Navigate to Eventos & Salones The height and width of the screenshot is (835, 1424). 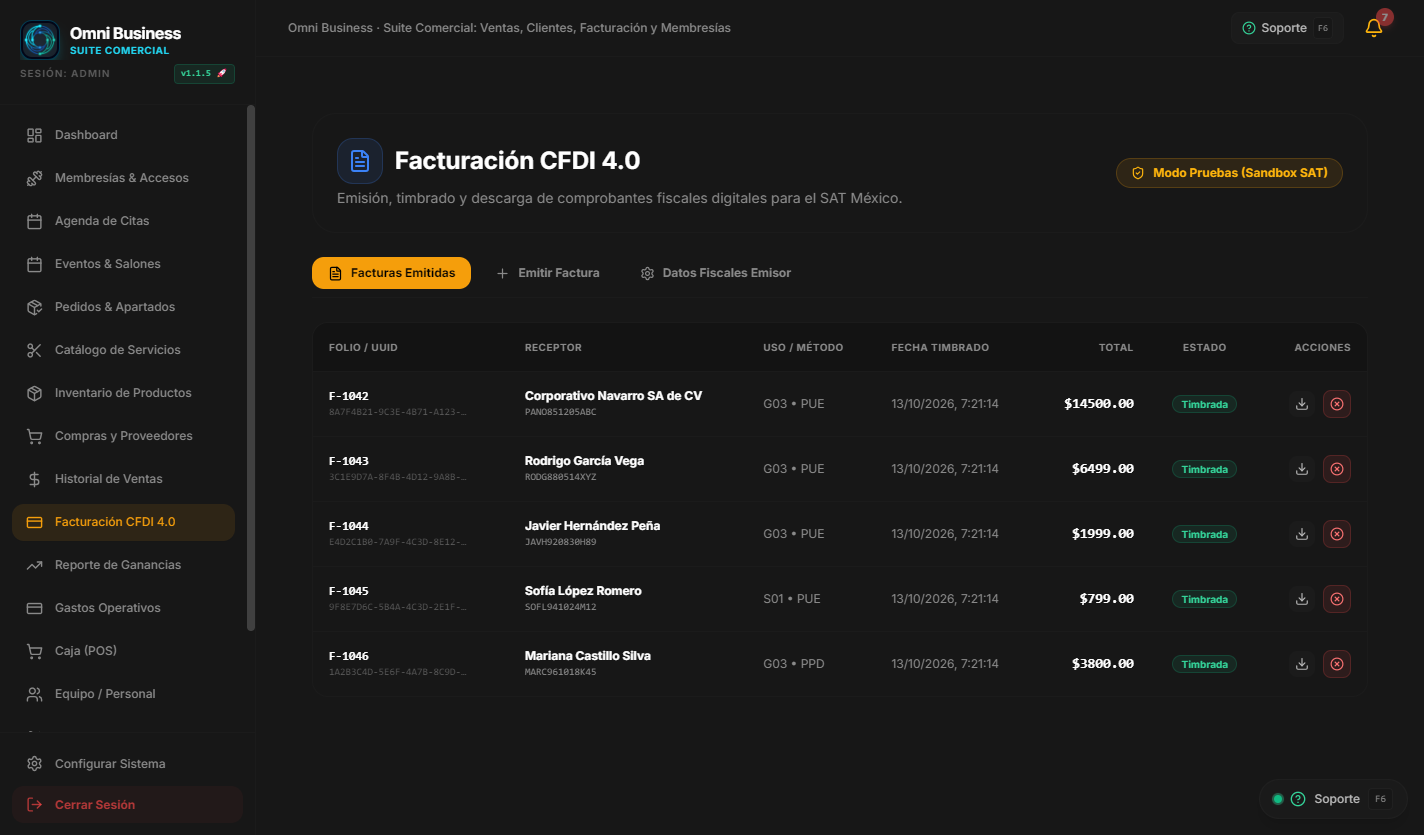(123, 264)
